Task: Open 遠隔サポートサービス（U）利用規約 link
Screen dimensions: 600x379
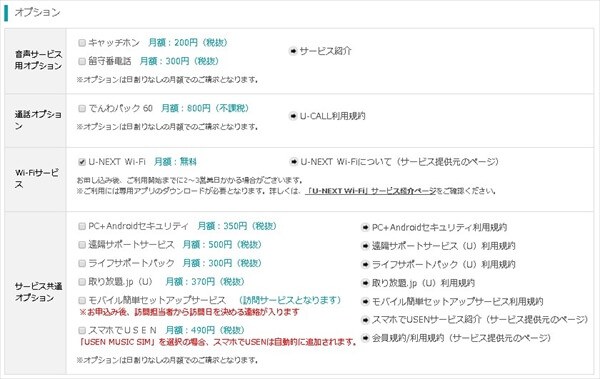Action: [444, 246]
